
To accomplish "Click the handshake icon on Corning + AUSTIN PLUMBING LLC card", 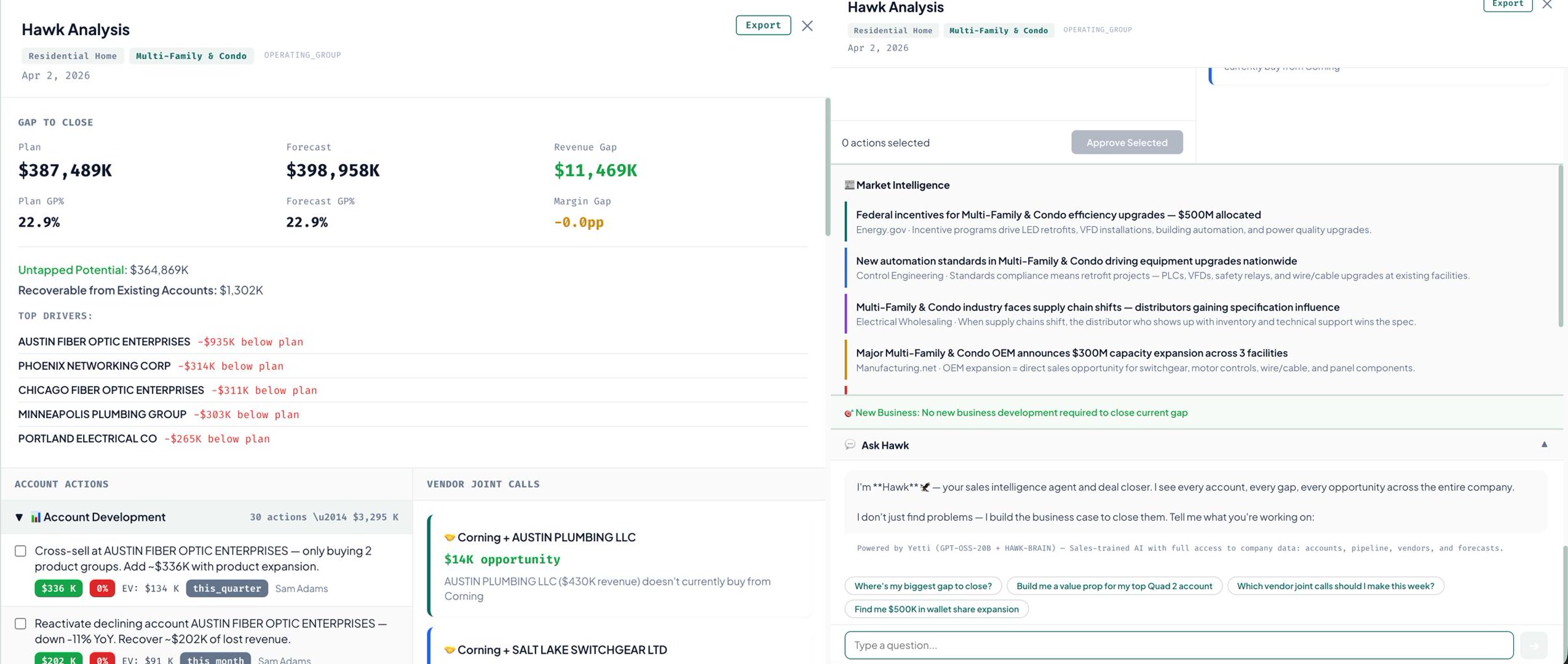I will point(450,537).
